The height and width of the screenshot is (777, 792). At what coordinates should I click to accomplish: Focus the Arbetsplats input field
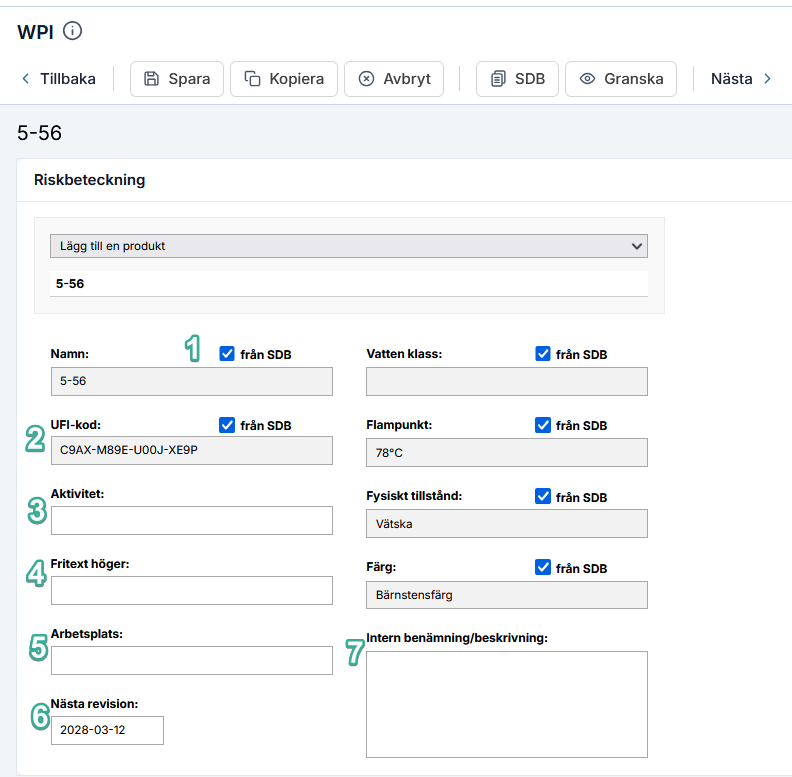[191, 660]
